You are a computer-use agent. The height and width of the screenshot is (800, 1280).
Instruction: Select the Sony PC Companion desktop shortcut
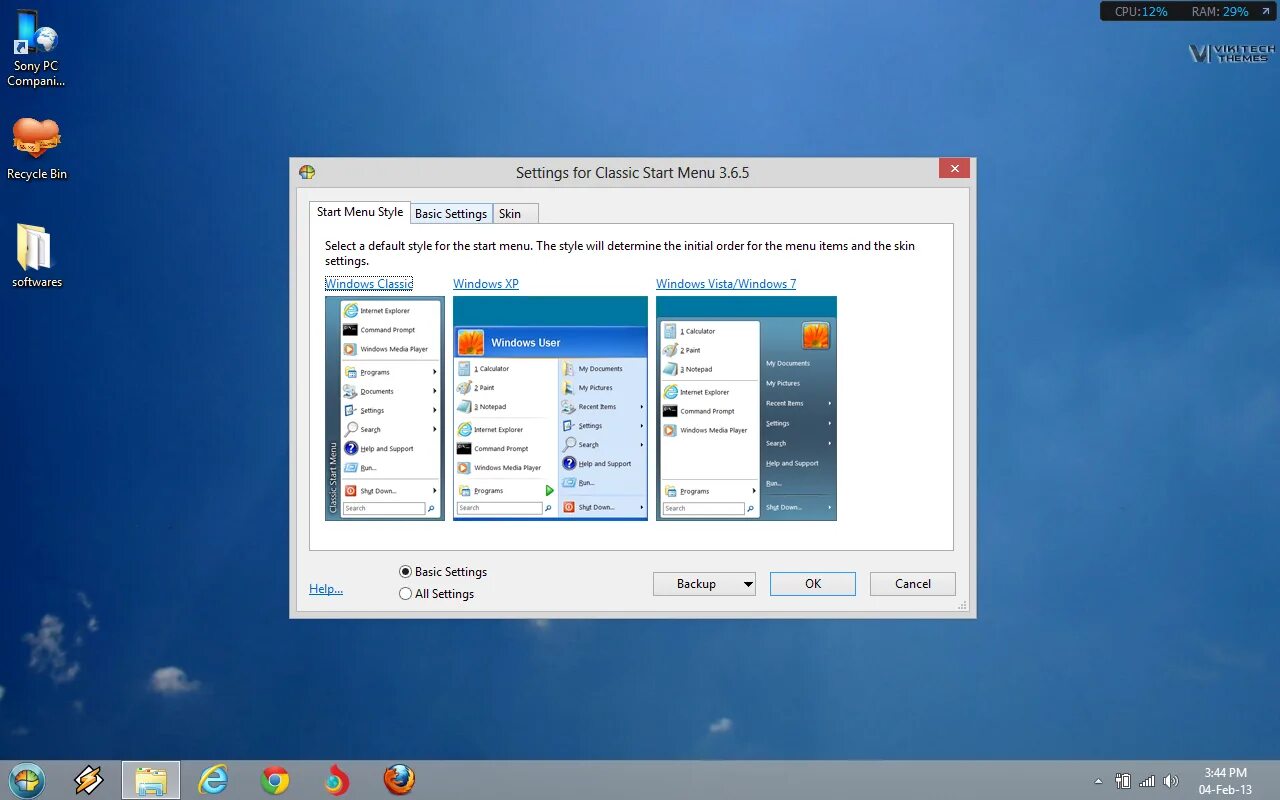pyautogui.click(x=36, y=49)
